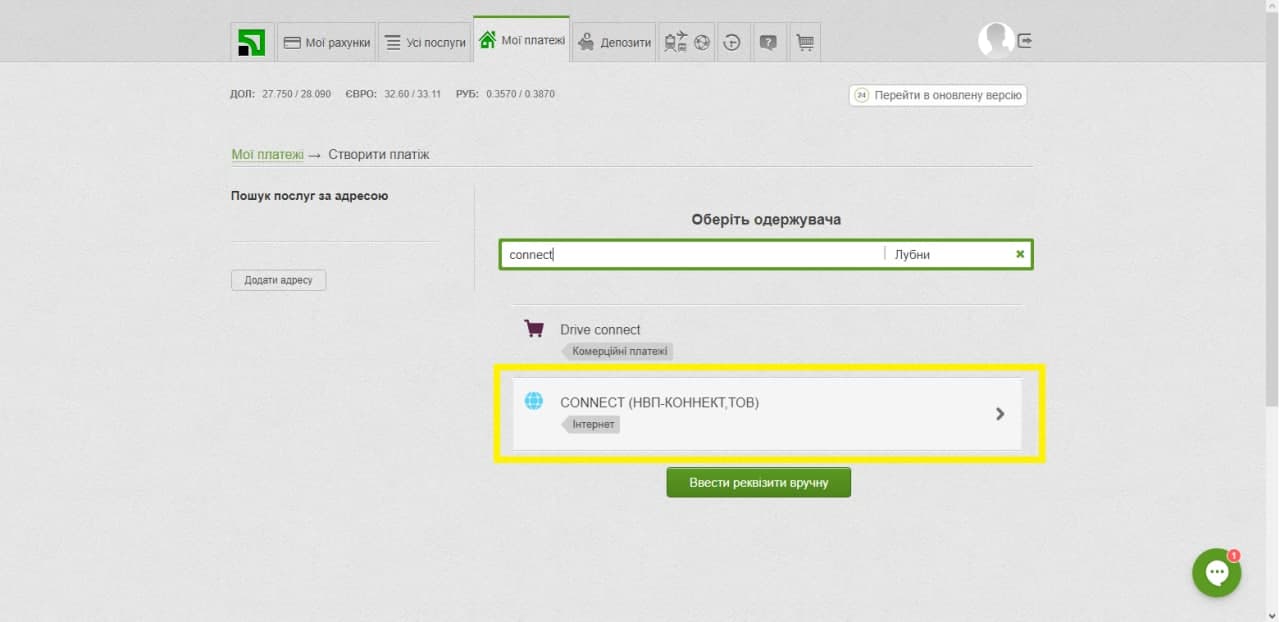Click 'Ввести реквізити вручну' button
The height and width of the screenshot is (622, 1280).
759,482
